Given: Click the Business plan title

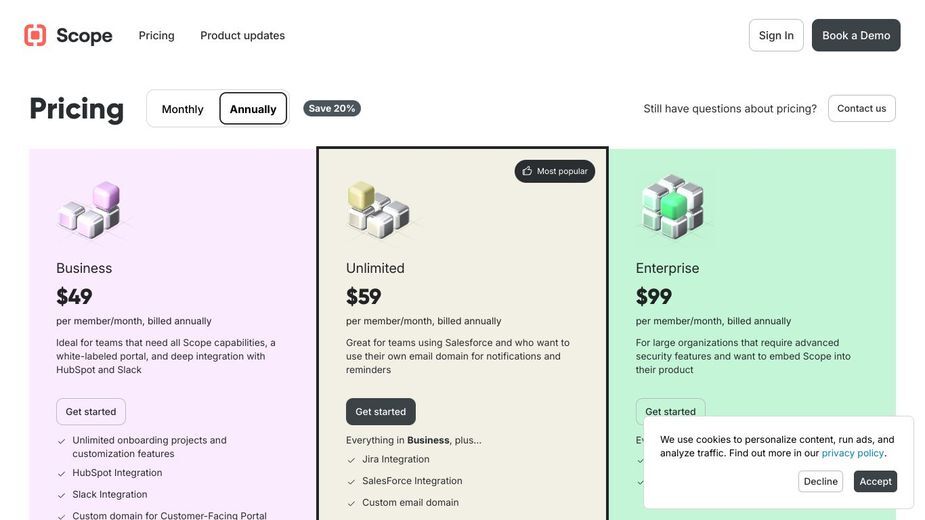Looking at the screenshot, I should pyautogui.click(x=84, y=268).
